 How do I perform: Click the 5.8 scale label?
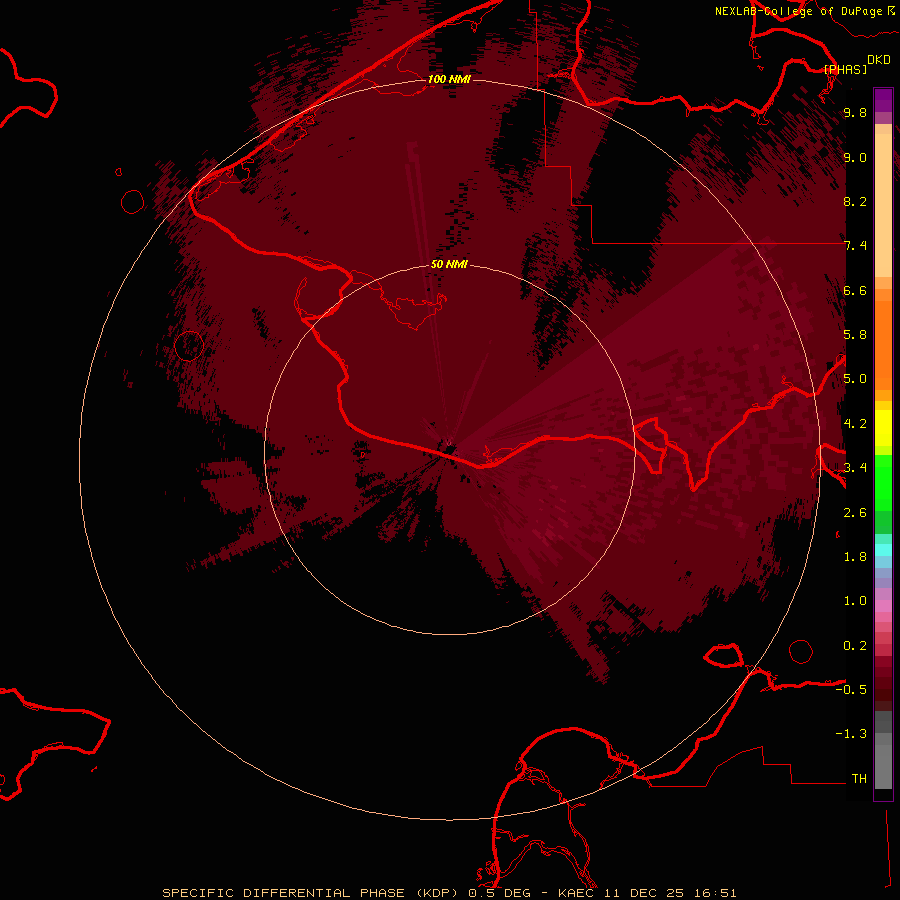pyautogui.click(x=855, y=335)
